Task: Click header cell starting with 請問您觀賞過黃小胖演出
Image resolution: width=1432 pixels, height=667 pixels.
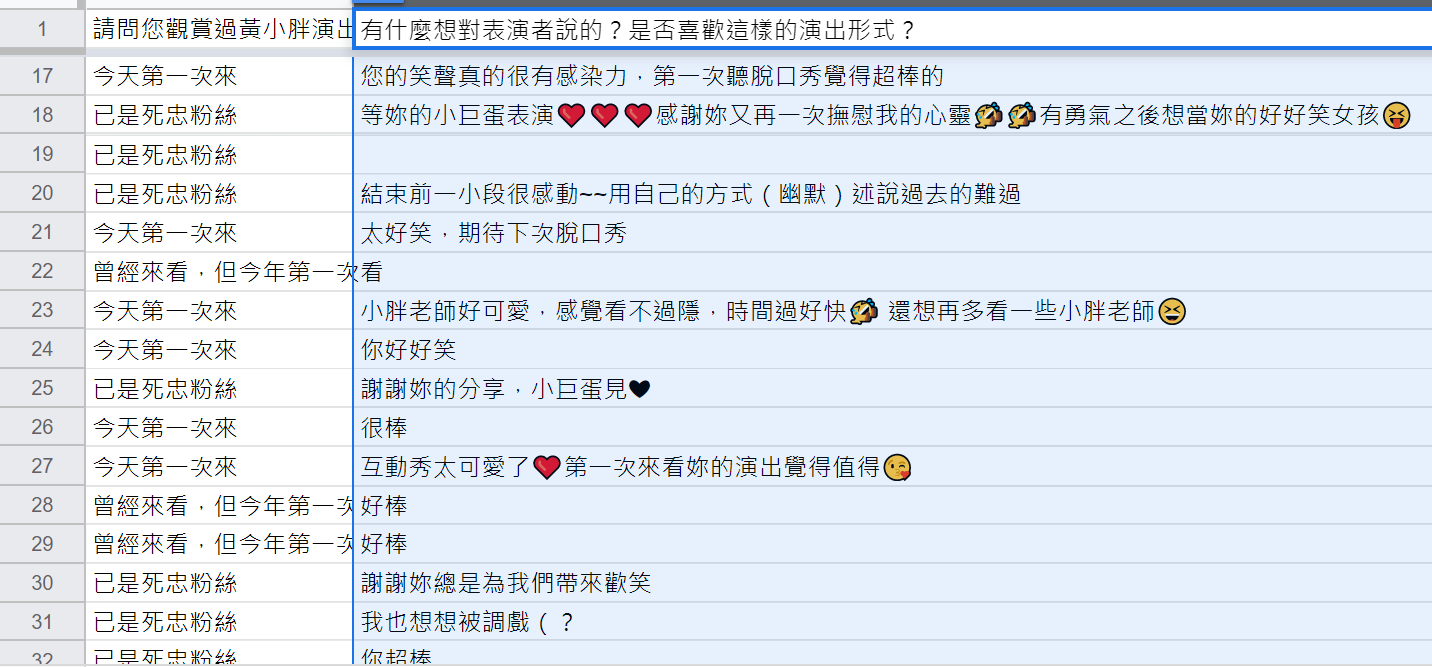Action: pos(220,29)
